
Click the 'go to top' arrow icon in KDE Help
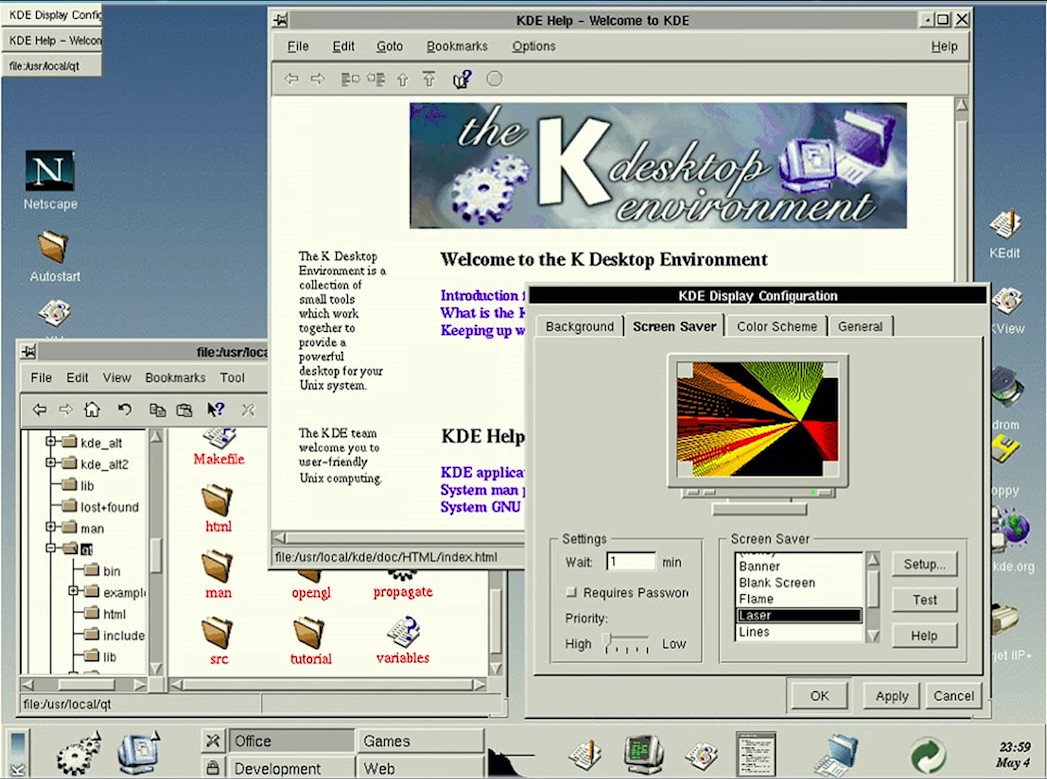[429, 78]
